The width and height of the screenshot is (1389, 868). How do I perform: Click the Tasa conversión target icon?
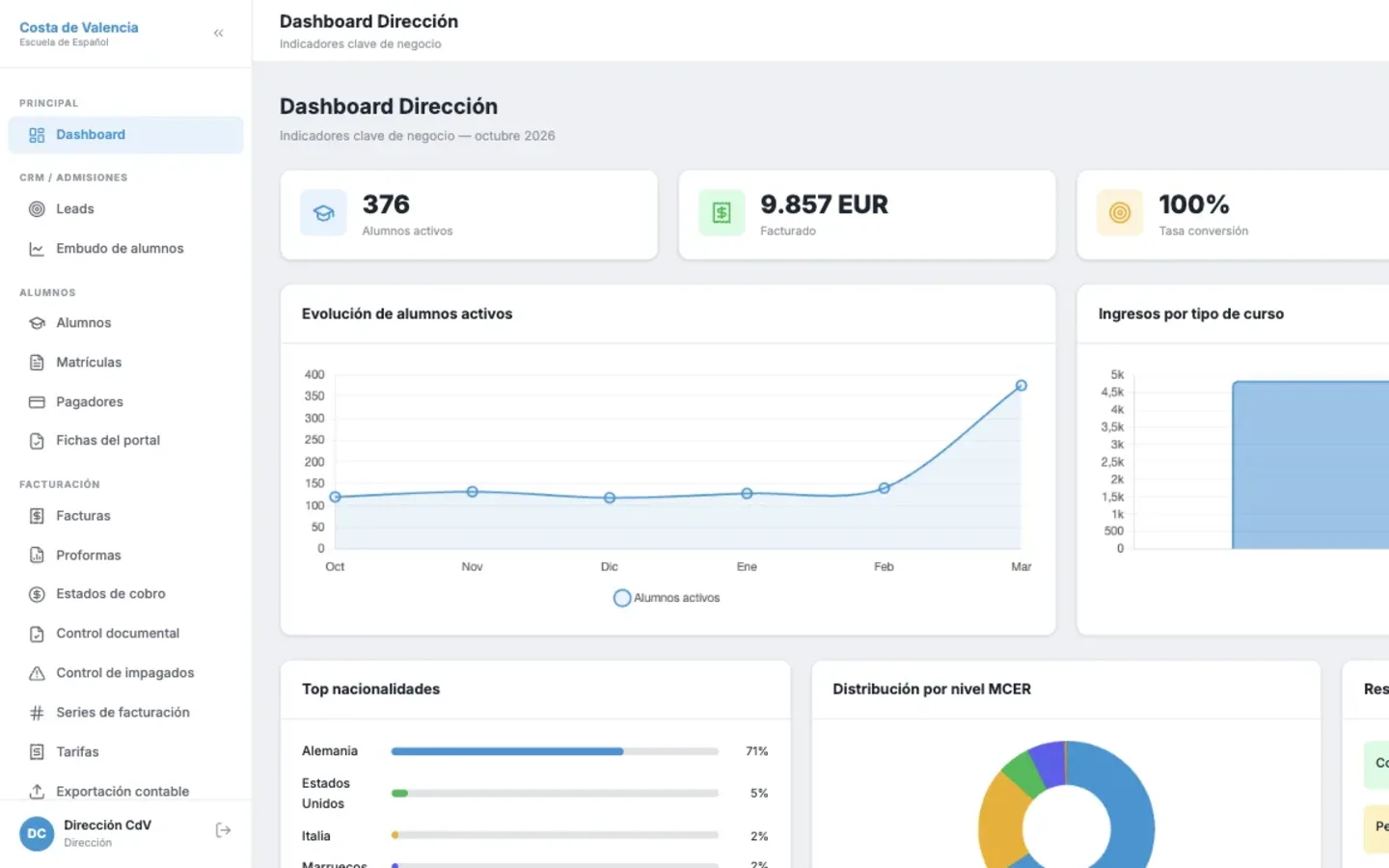tap(1120, 213)
